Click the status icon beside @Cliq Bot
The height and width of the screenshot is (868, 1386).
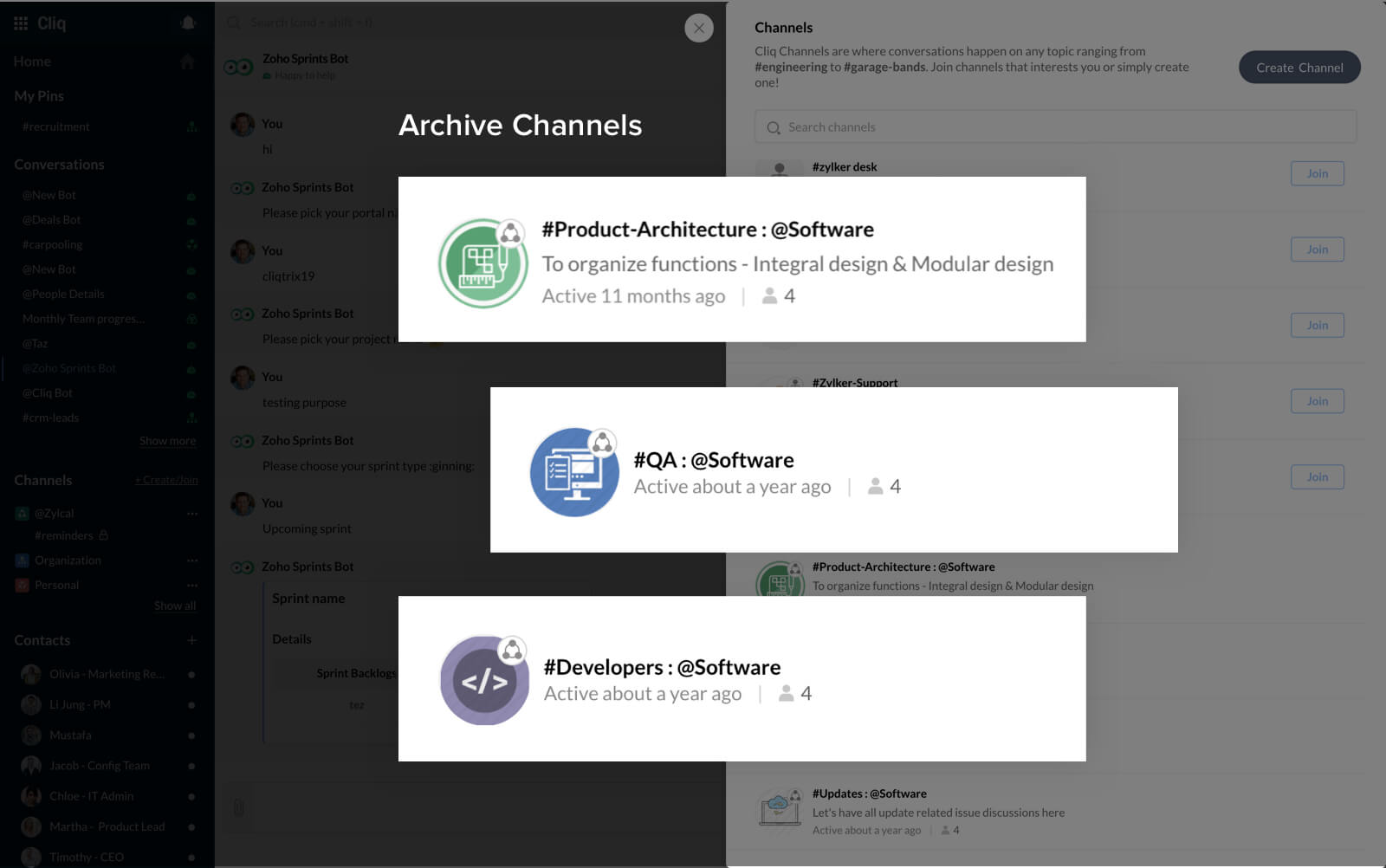[x=191, y=394]
